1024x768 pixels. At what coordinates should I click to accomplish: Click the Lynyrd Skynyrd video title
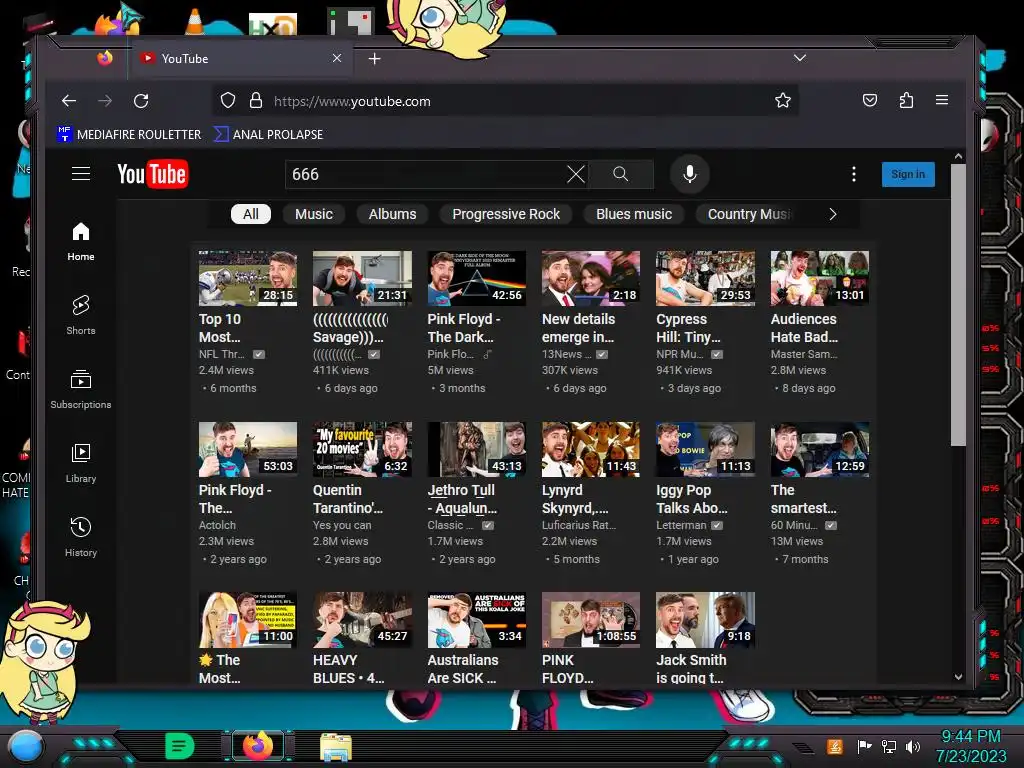coord(575,499)
